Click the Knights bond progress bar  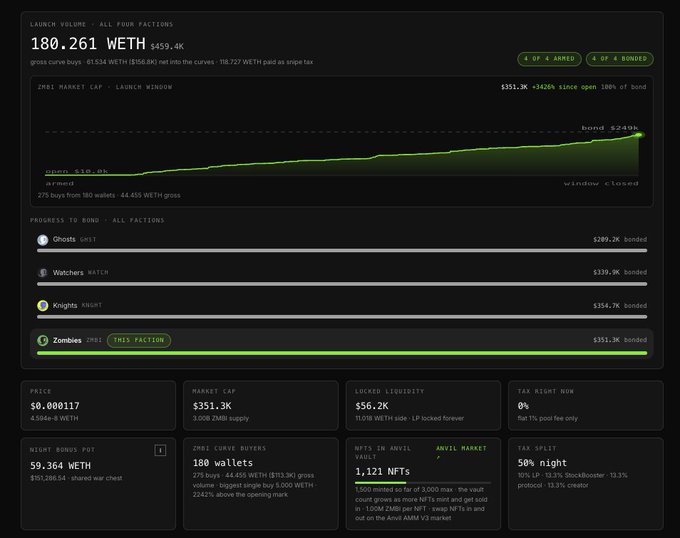[x=342, y=317]
